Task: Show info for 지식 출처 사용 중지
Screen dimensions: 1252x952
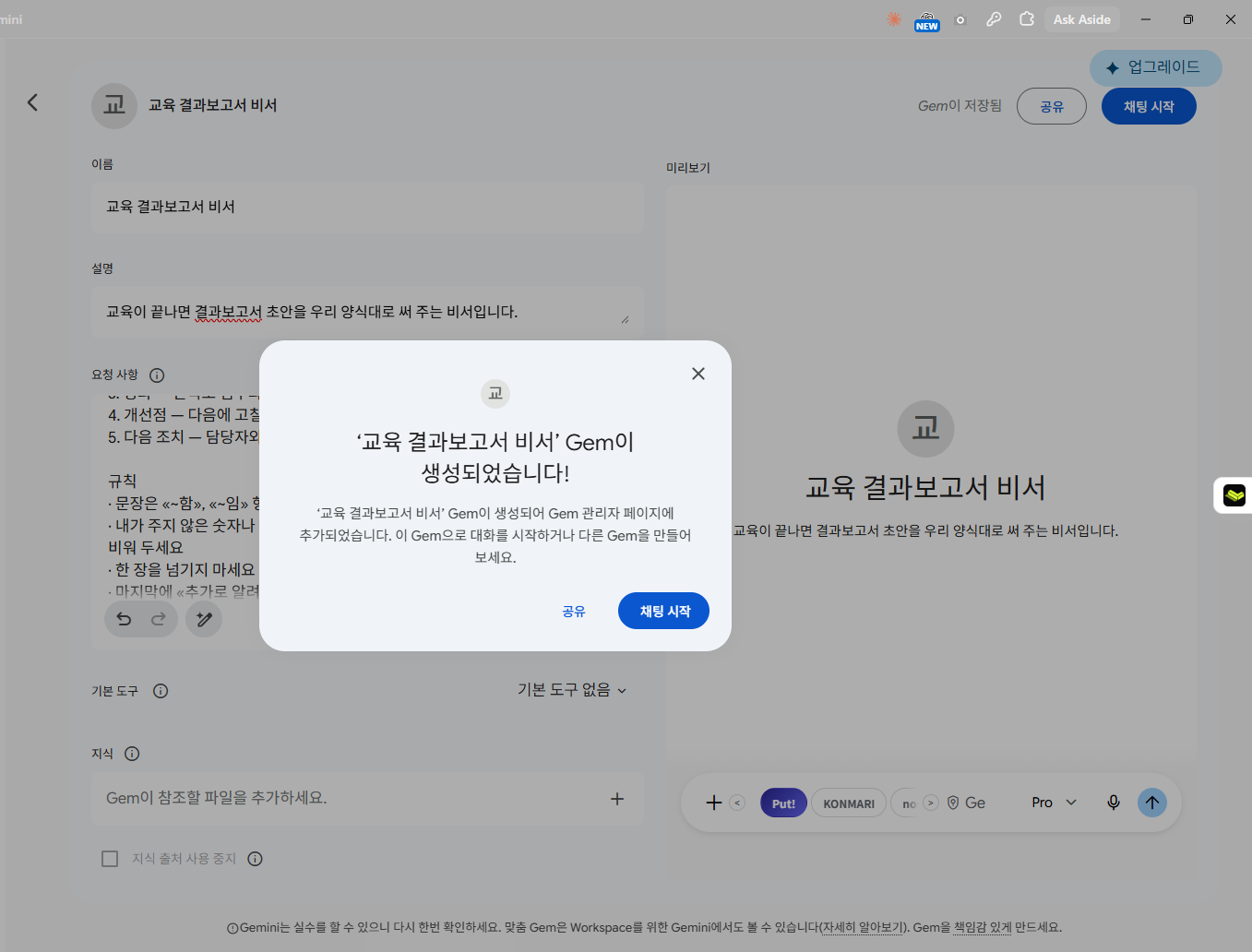Action: click(x=256, y=859)
